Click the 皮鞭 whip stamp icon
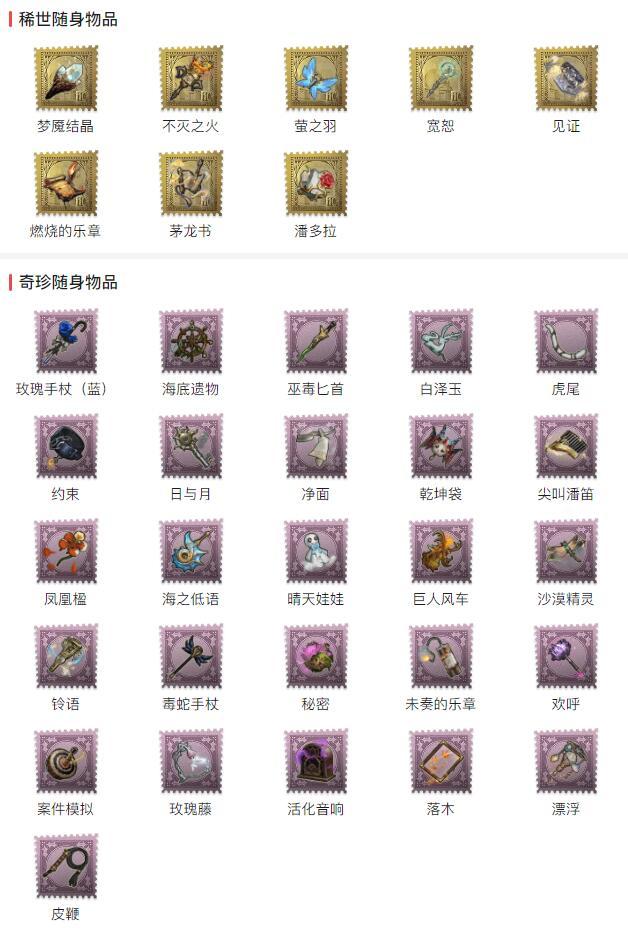Screen dimensions: 628x934 coord(66,867)
